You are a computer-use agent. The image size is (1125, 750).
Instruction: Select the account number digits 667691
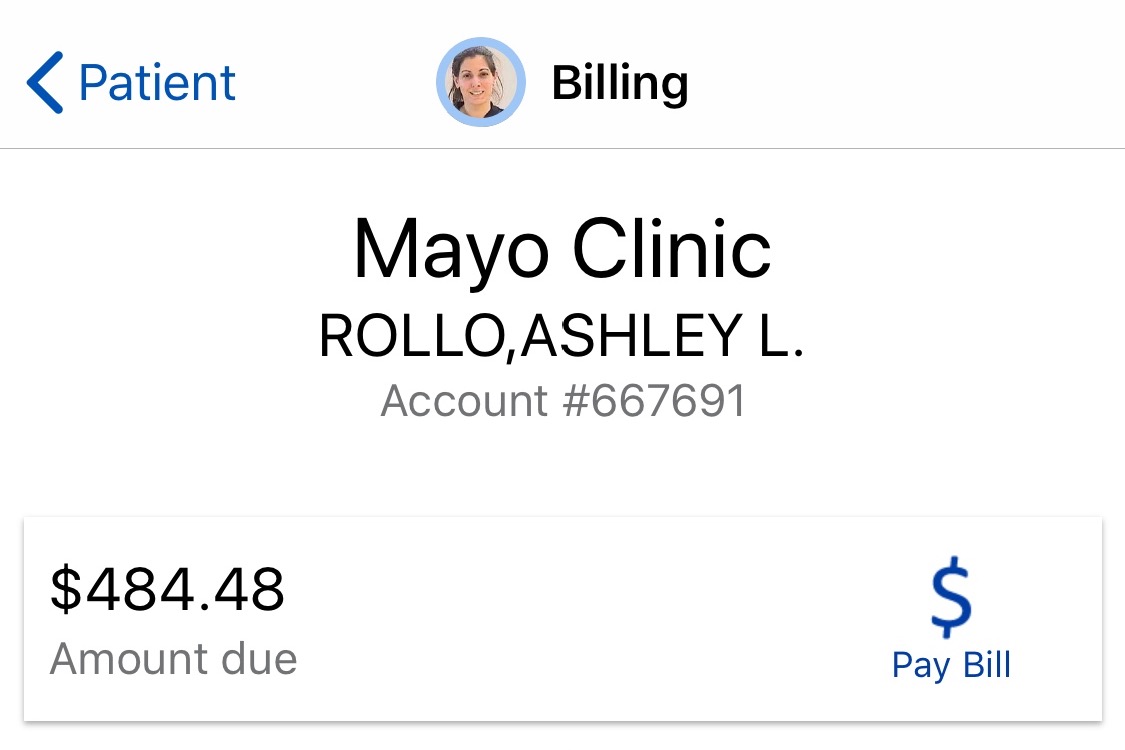669,400
